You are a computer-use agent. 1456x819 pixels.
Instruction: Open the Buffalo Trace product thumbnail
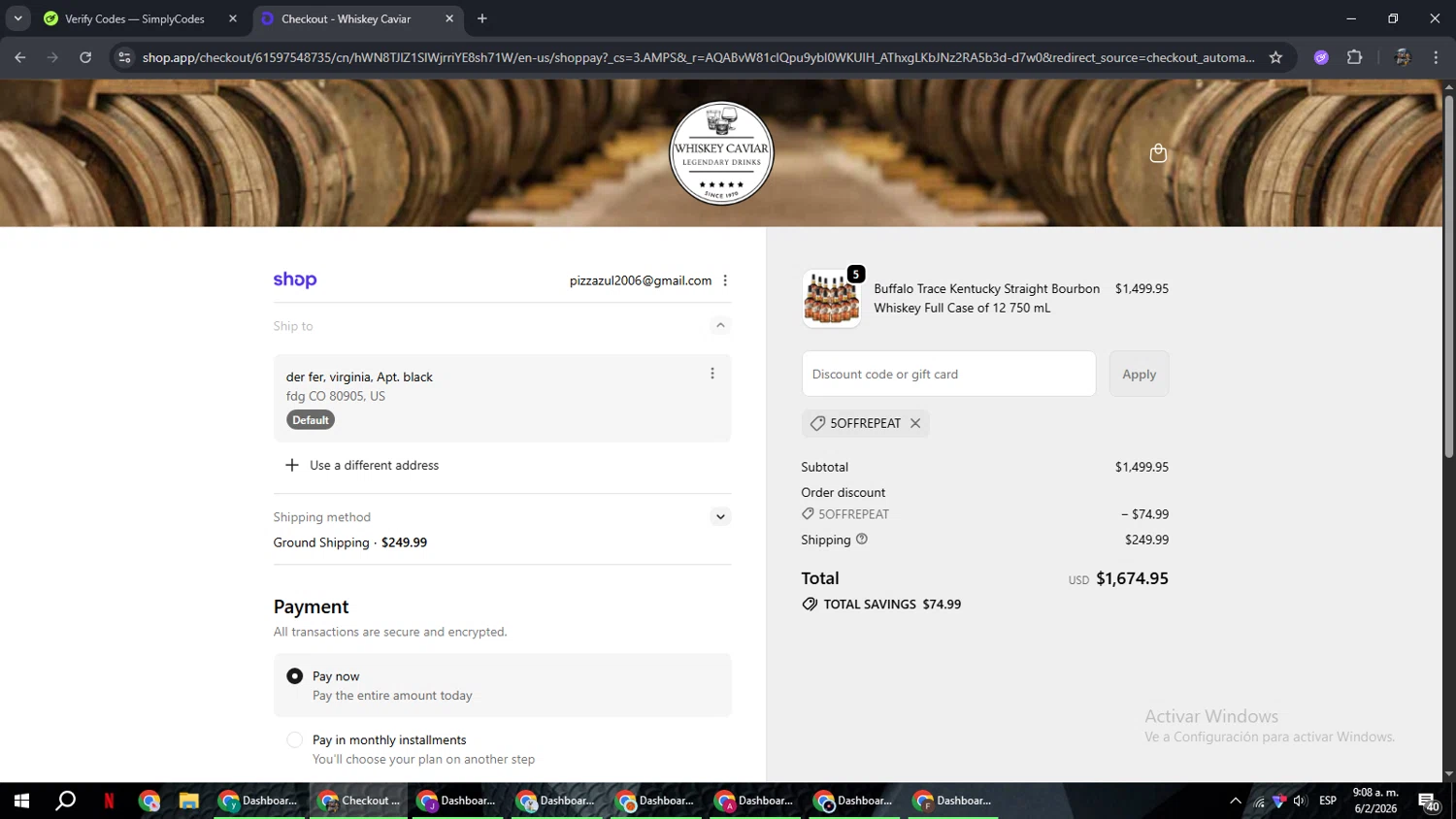click(832, 298)
